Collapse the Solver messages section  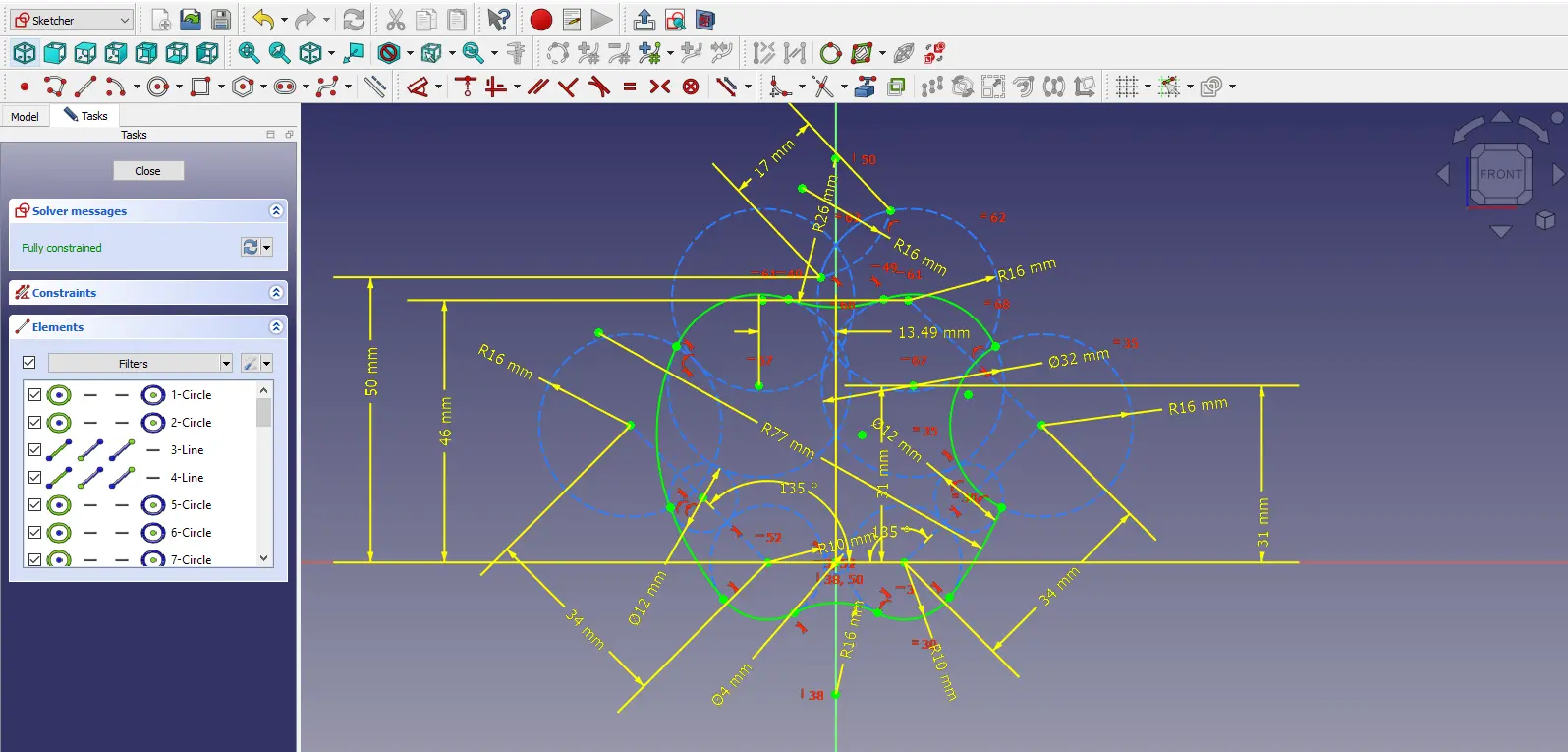pos(276,211)
